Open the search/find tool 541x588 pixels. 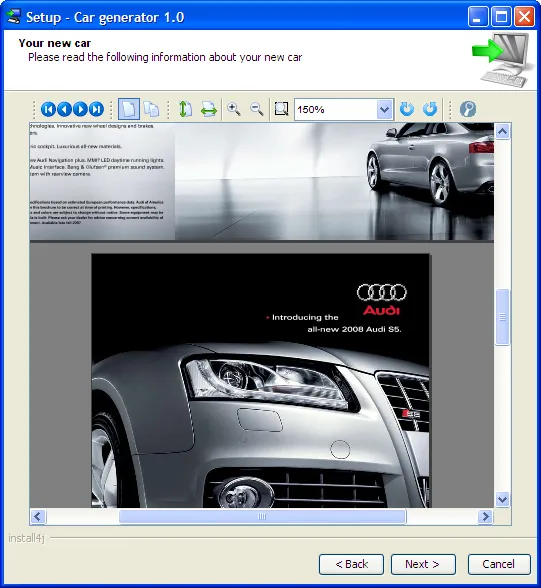(x=468, y=110)
